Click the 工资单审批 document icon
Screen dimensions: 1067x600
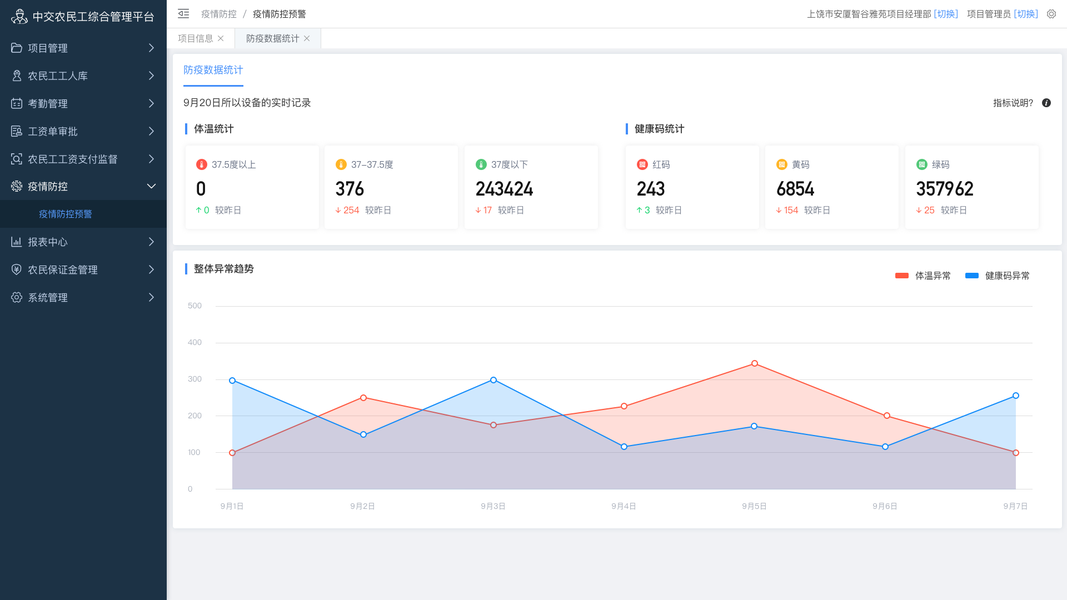click(16, 131)
